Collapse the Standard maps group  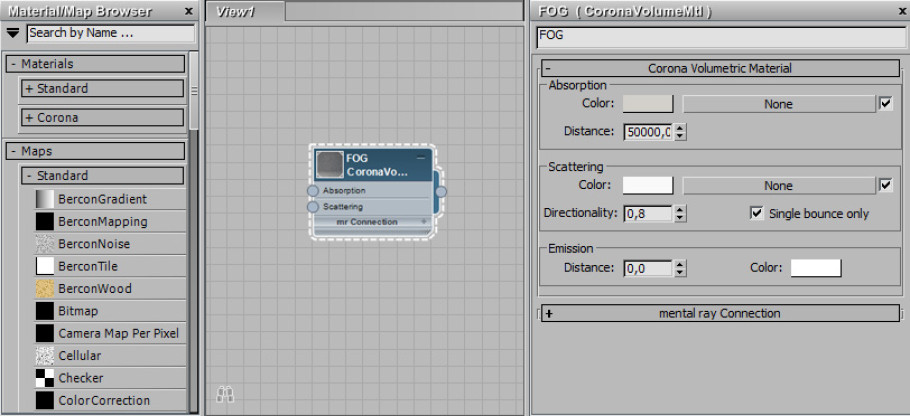pyautogui.click(x=102, y=176)
